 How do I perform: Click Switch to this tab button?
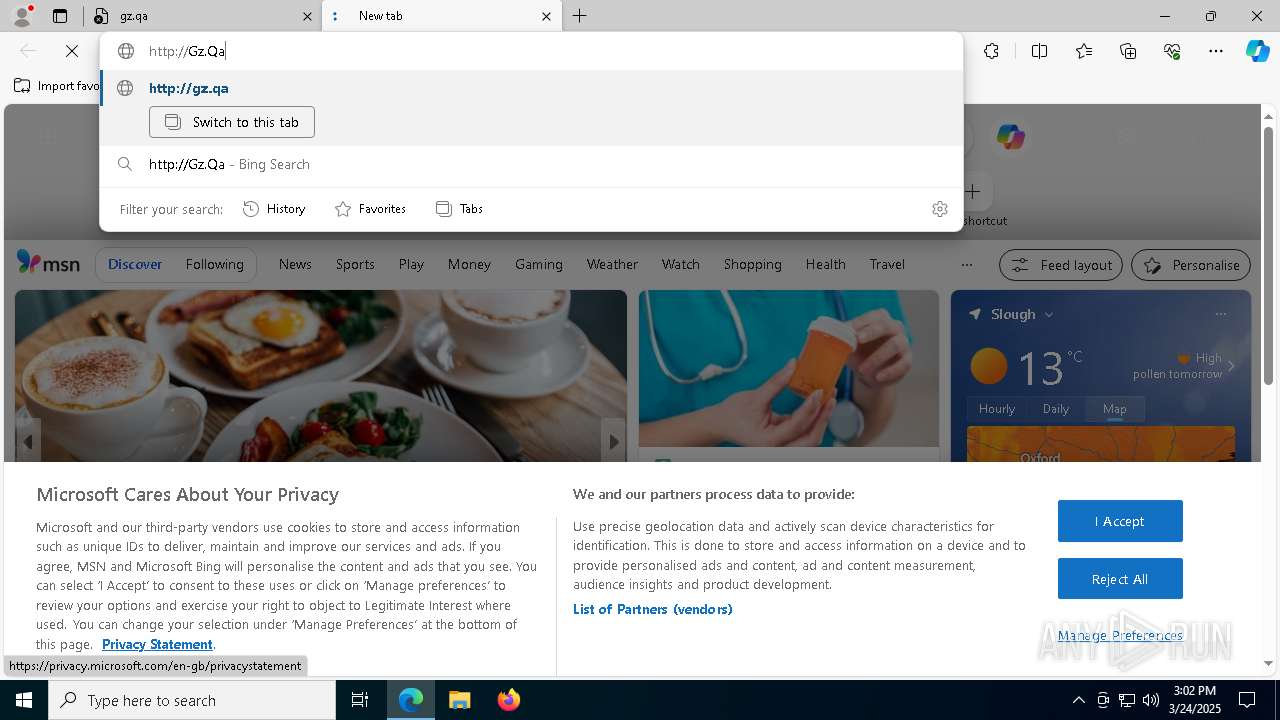point(232,122)
